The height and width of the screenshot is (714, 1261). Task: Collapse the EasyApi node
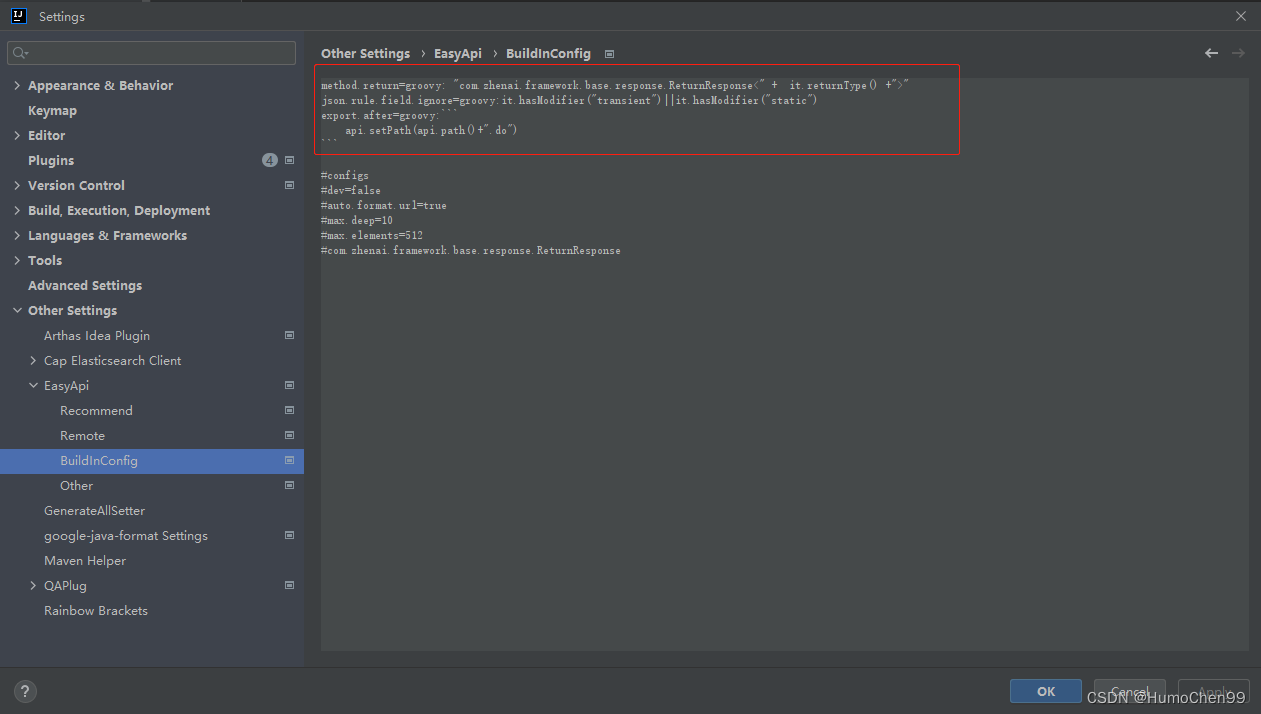point(33,385)
